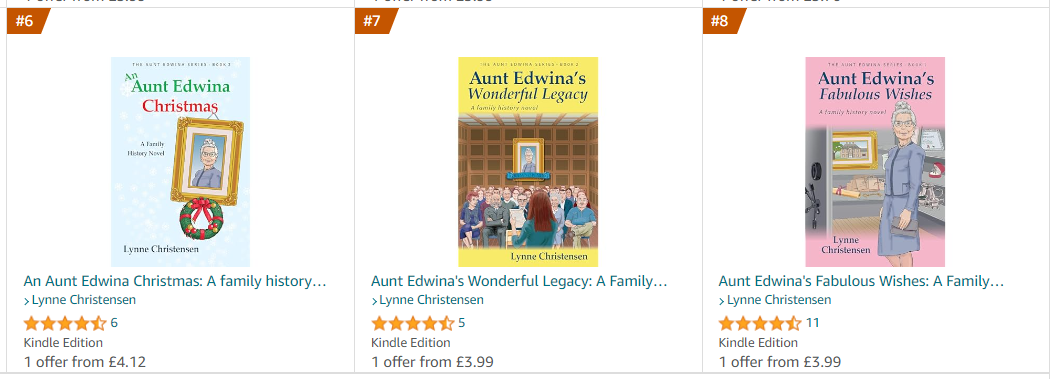Open Aunt Edwina's Fabulous Wishes cover image
Screen dimensions: 1056x379
[x=875, y=162]
